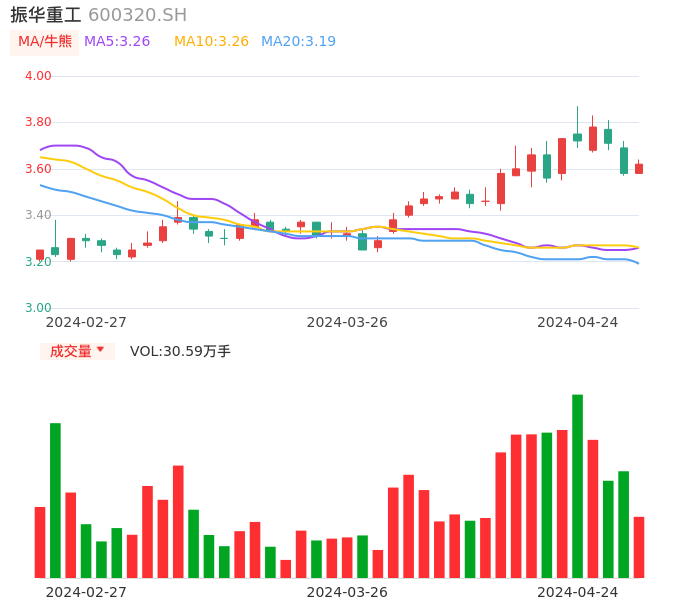Click the last red candlestick on the right
Viewport: 686px width, 606px height.
point(639,169)
